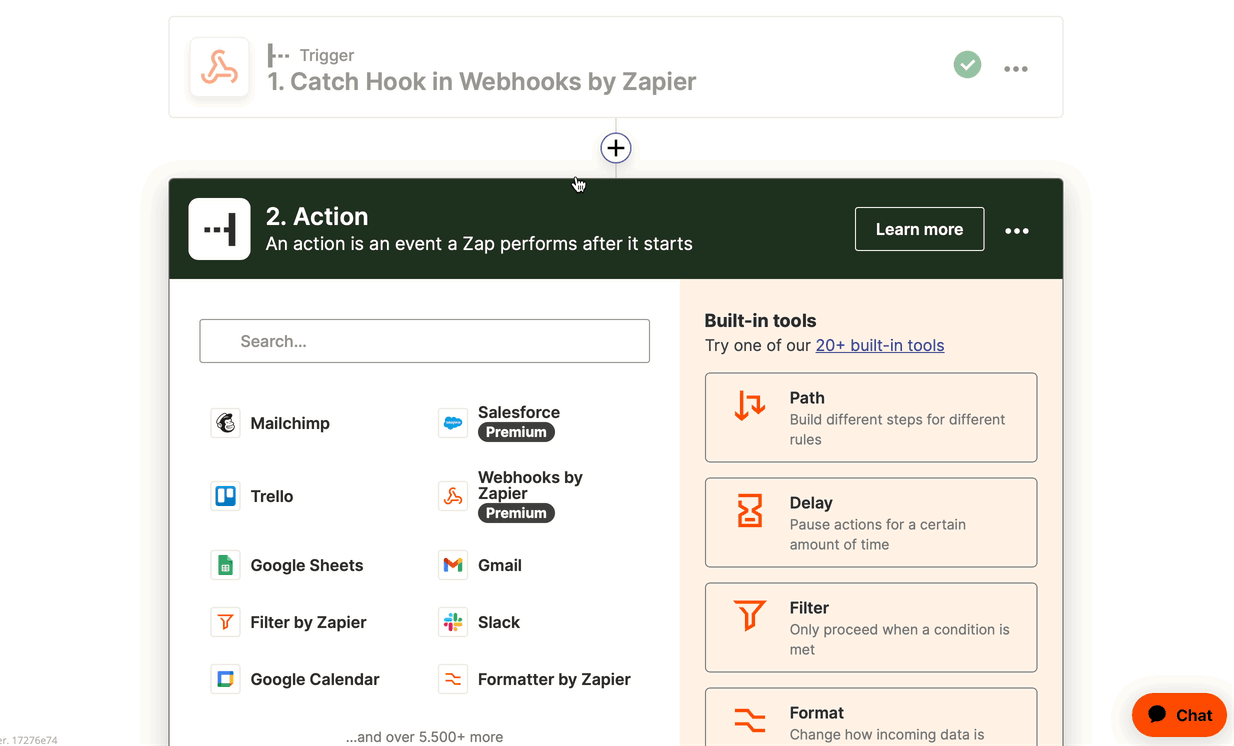This screenshot has height=746, width=1234.
Task: Click the Formatter by Zapier icon
Action: click(453, 679)
